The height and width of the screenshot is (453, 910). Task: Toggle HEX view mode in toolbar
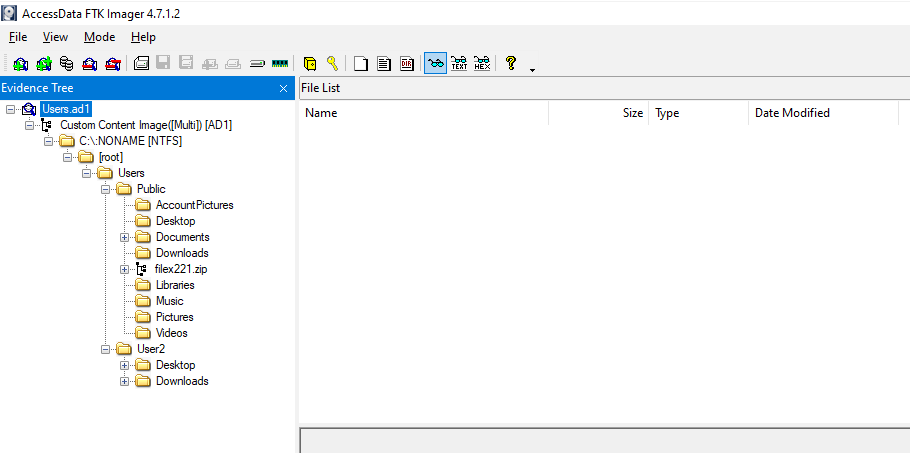pos(482,64)
